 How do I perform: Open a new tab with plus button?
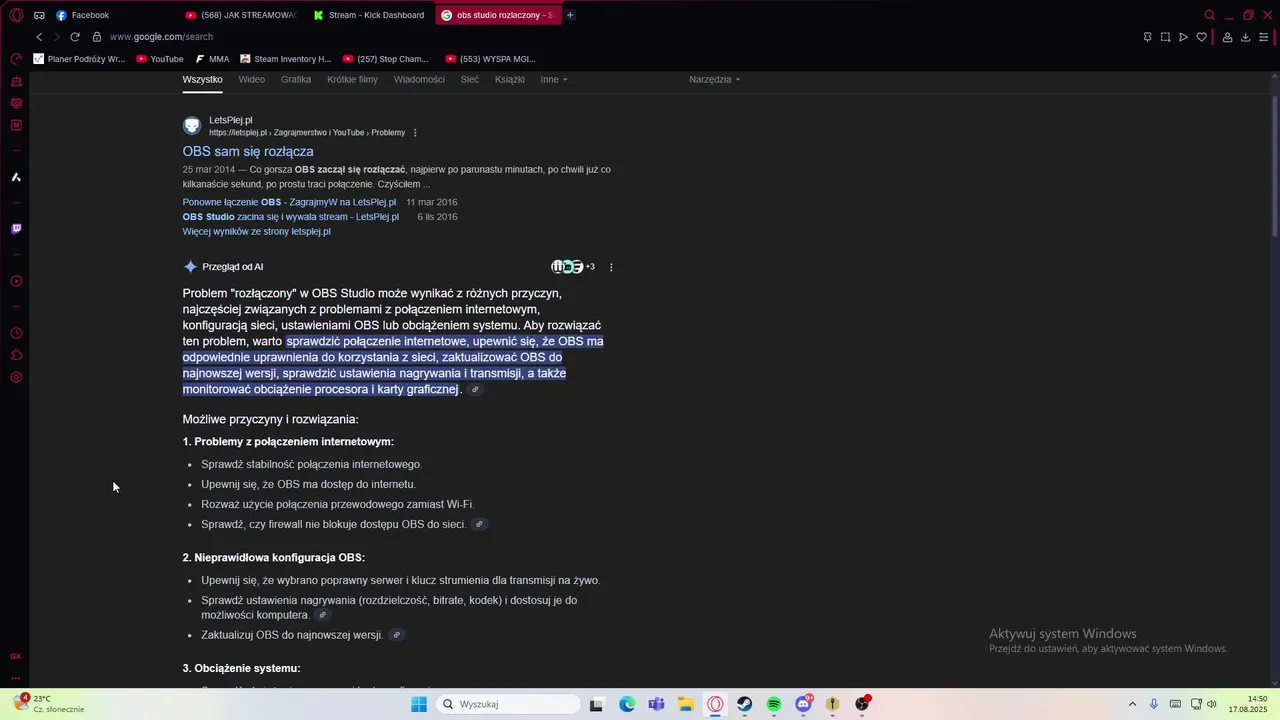point(570,15)
